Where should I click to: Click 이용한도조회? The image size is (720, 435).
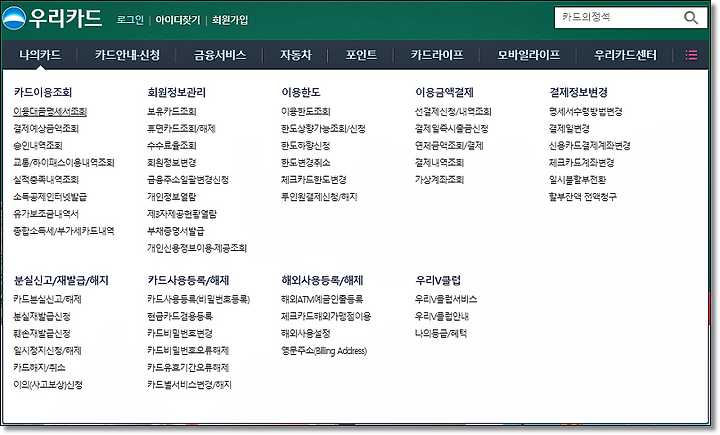pyautogui.click(x=306, y=112)
